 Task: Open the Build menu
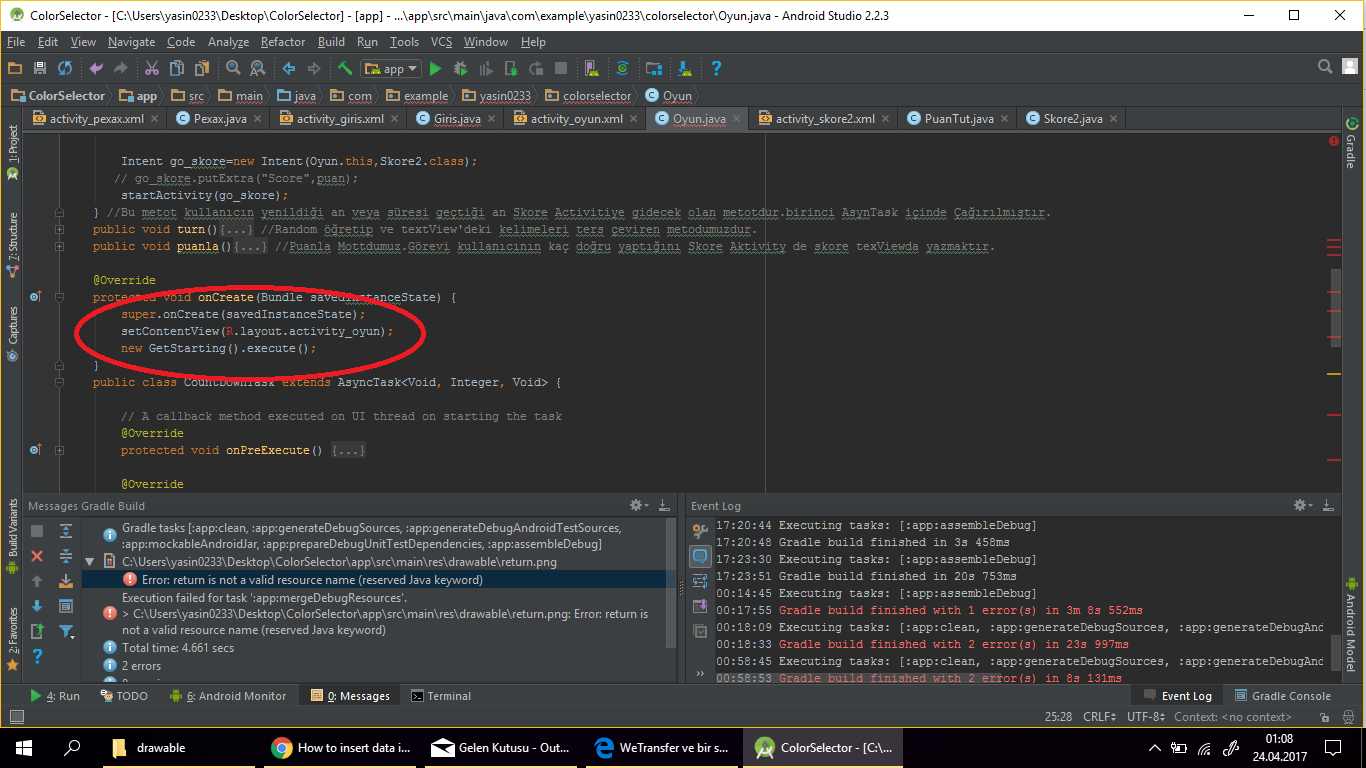331,42
